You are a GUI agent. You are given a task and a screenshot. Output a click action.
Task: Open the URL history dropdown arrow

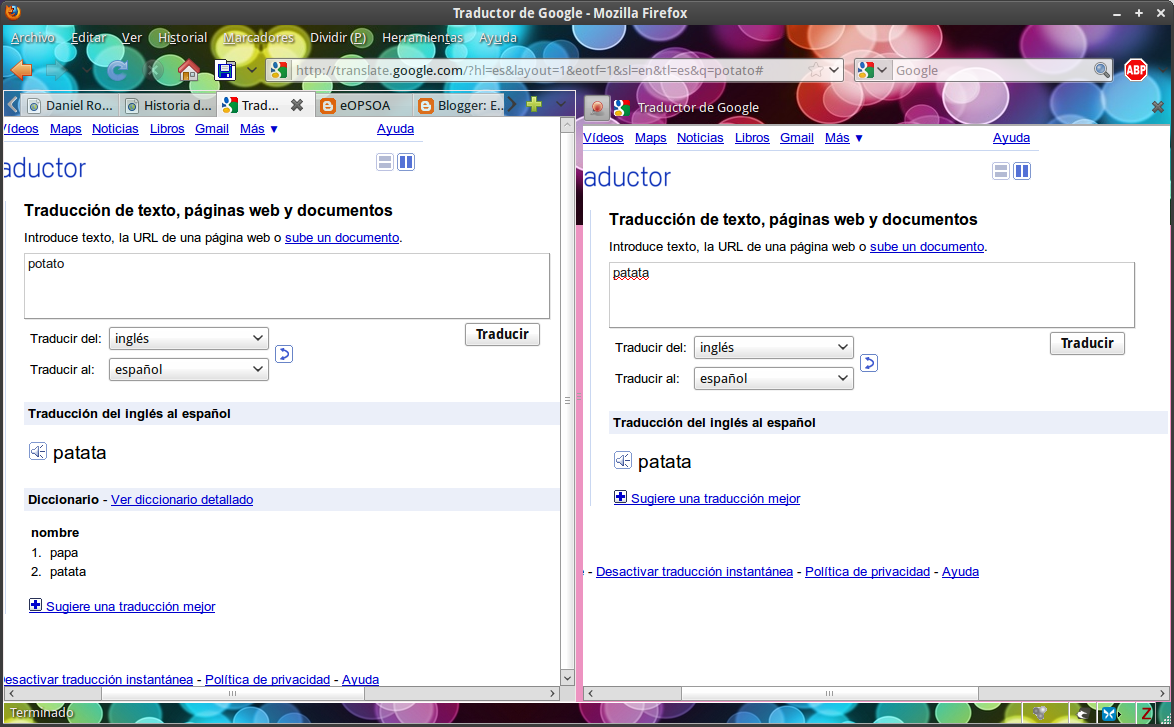[x=834, y=70]
